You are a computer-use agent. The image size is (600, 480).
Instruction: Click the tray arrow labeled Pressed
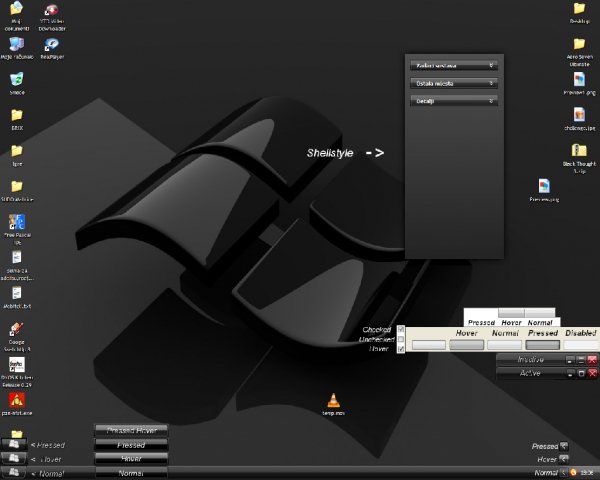(x=564, y=446)
